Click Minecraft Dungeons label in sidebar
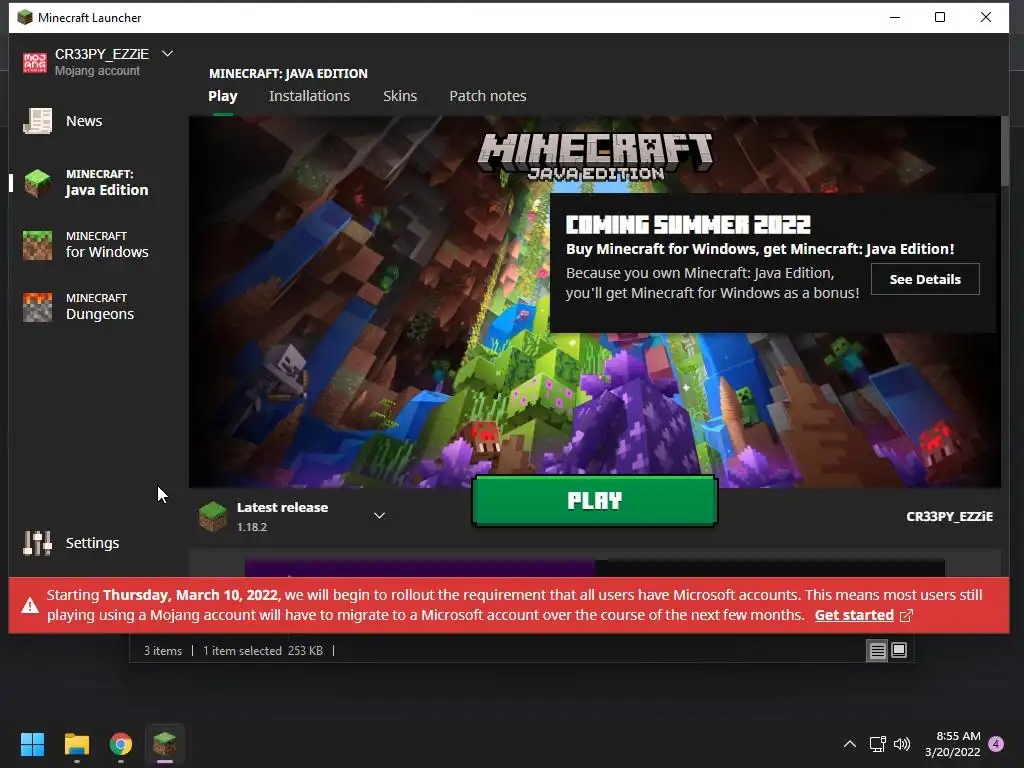 [100, 307]
